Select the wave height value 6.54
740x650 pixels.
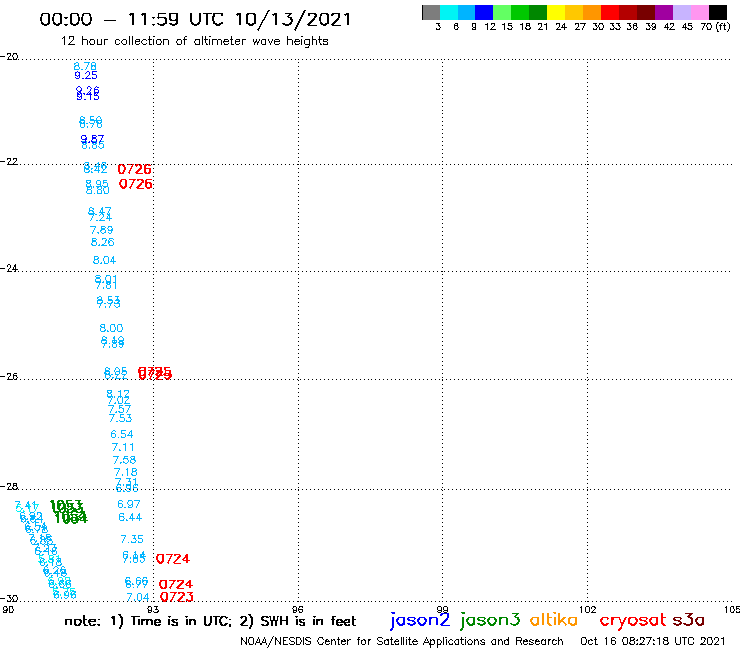122,434
